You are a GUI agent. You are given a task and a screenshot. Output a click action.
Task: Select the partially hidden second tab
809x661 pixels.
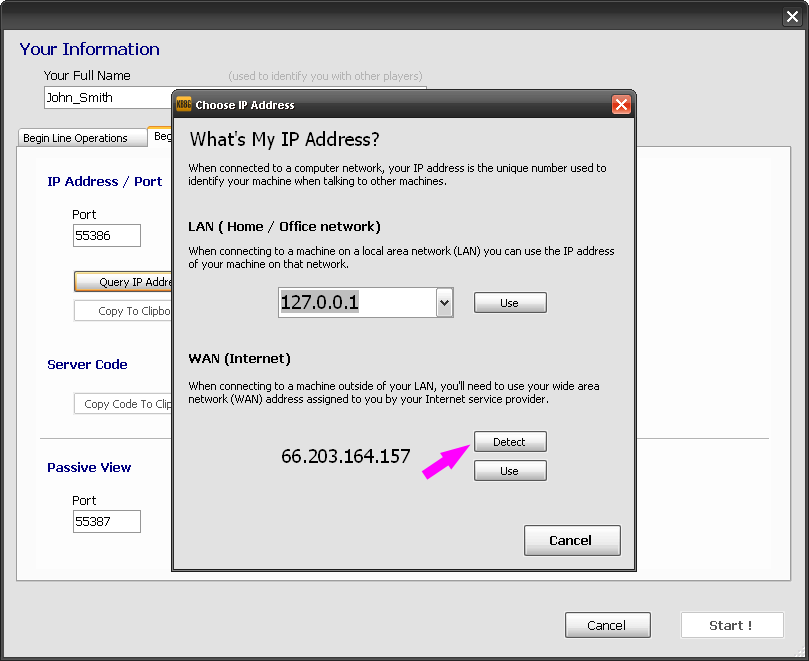pos(160,136)
